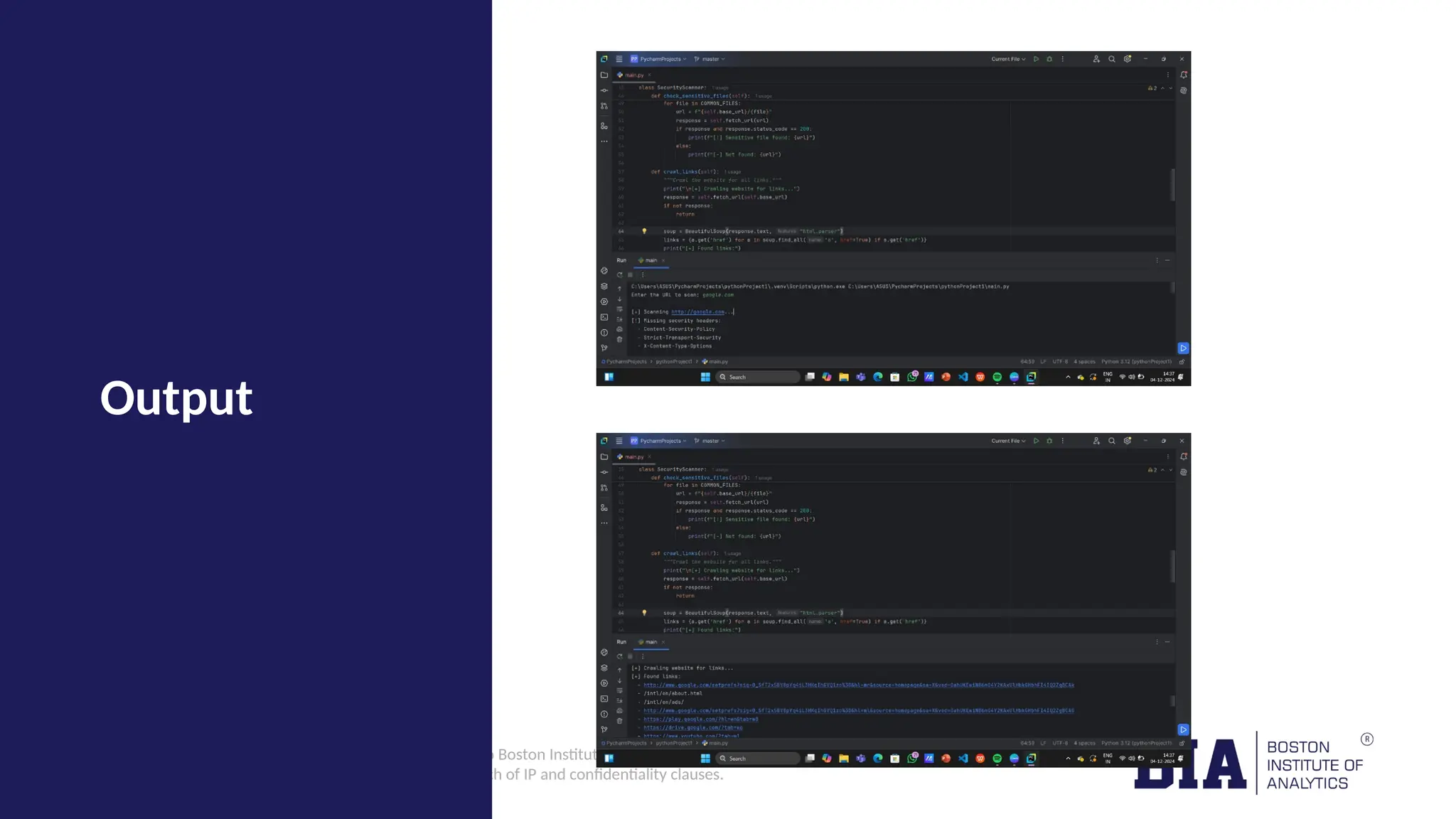Toggle soft-wrap in the top Run console
The height and width of the screenshot is (819, 1456).
tap(620, 309)
